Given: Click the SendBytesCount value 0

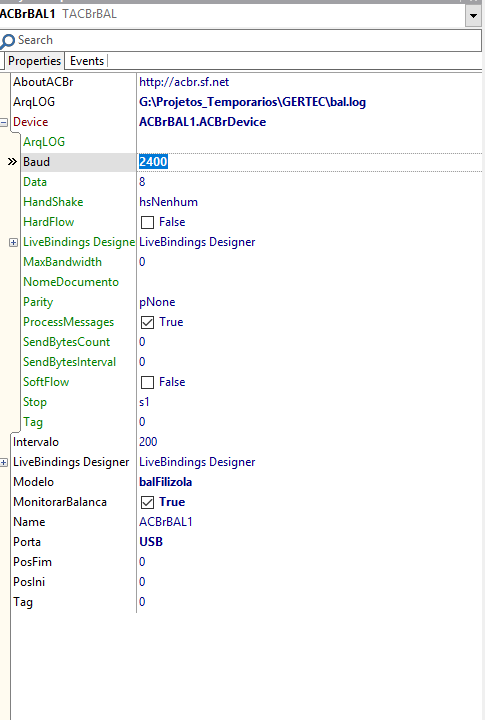Looking at the screenshot, I should (142, 342).
